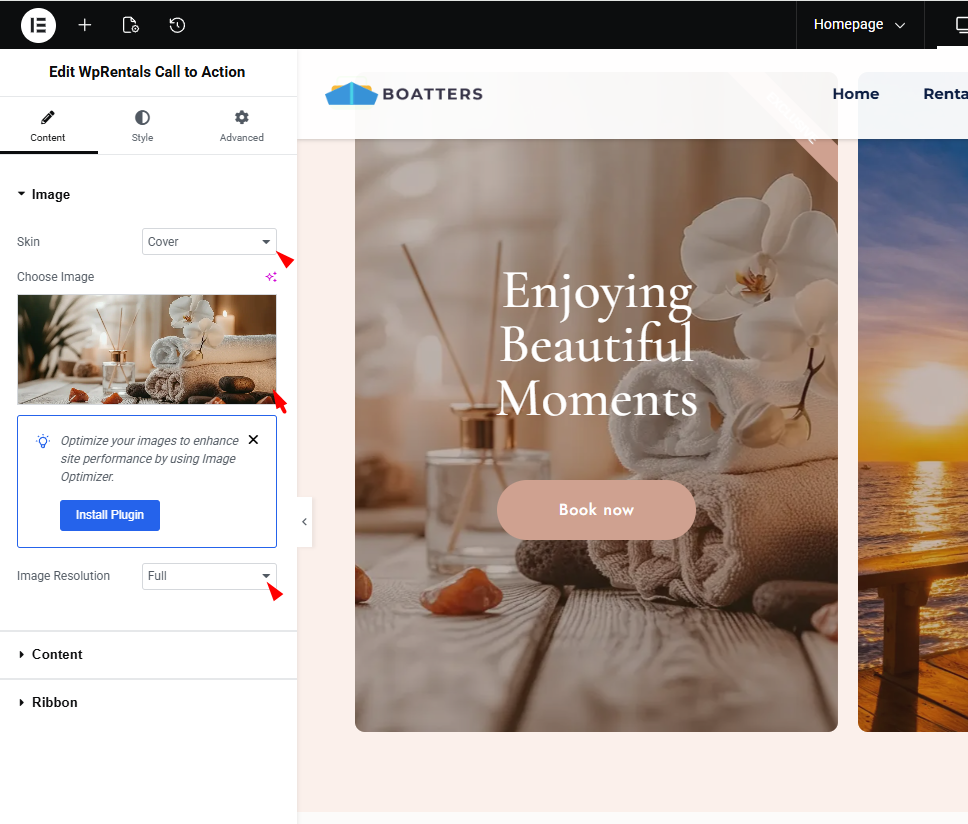968x824 pixels.
Task: Click the Install Plugin button
Action: pos(110,515)
